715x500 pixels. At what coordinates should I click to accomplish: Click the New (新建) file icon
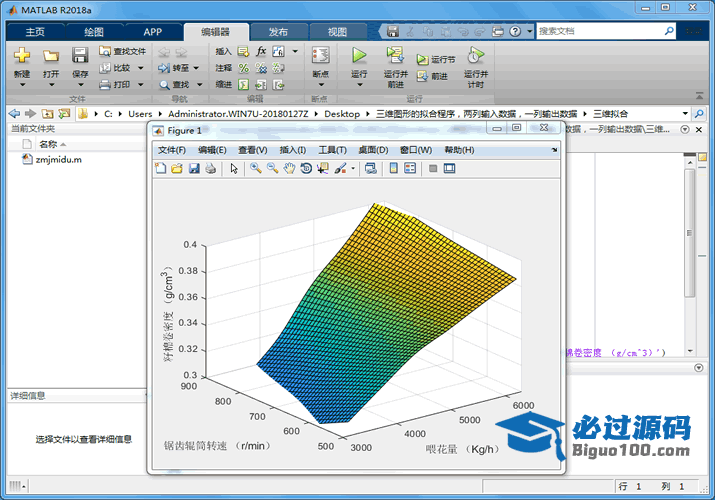(x=21, y=56)
